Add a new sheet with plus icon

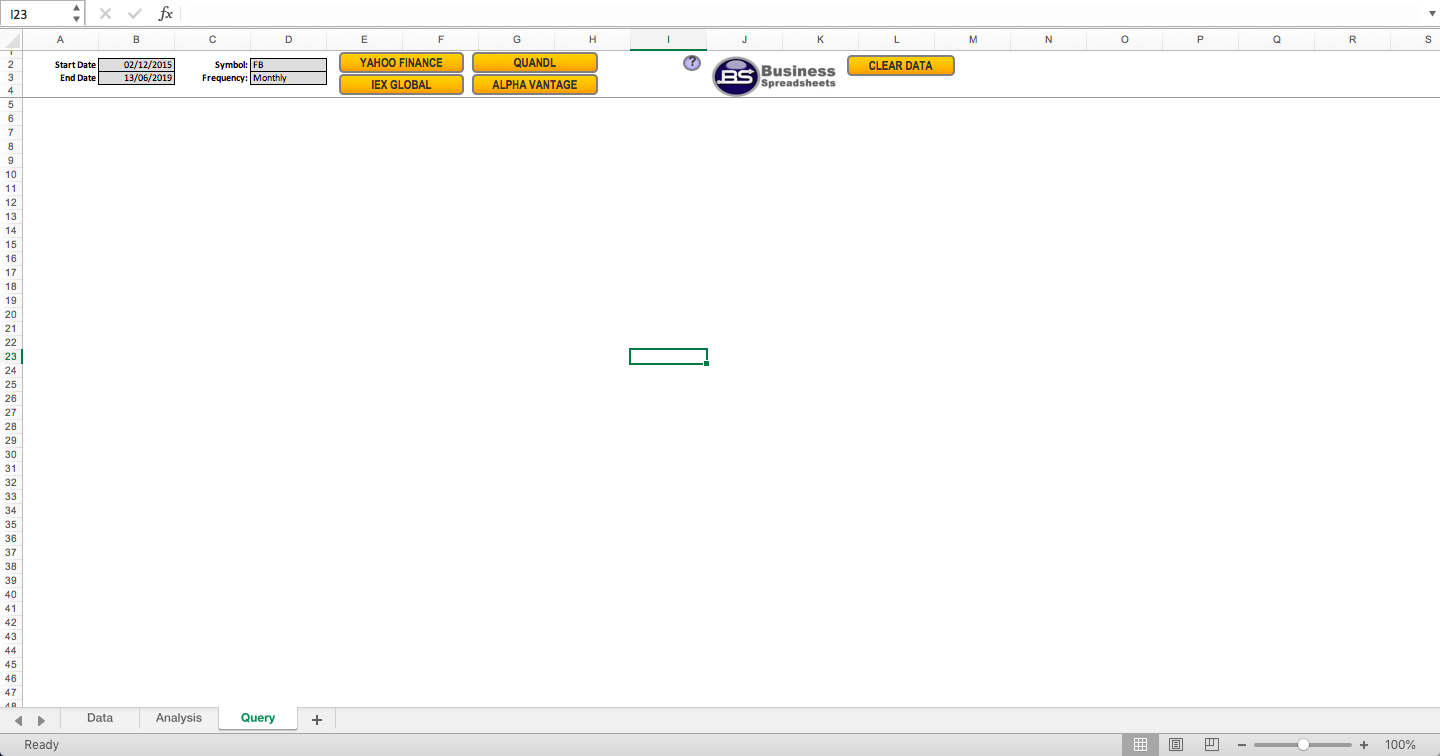[x=317, y=720]
